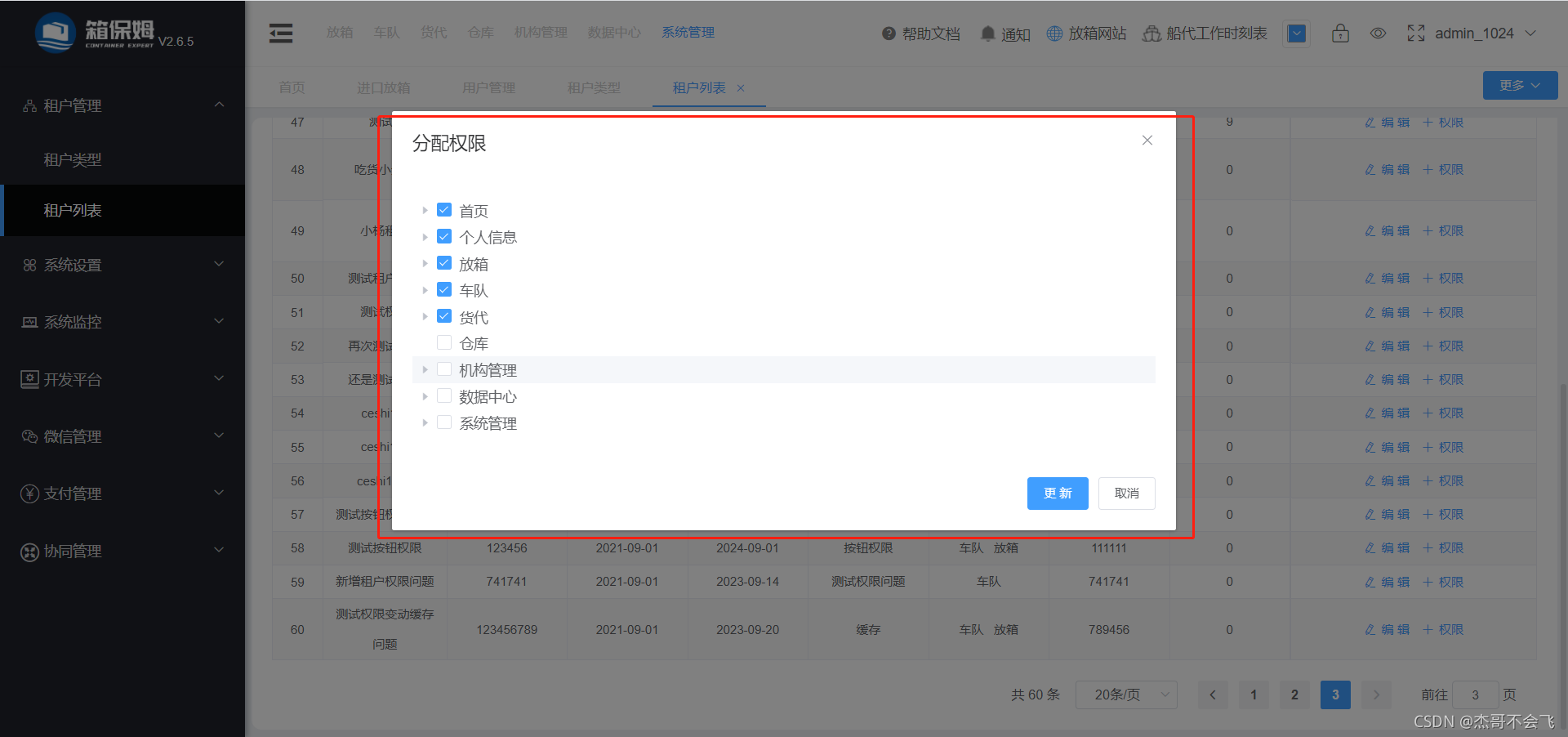Check the 机构管理 permission checkbox
This screenshot has width=1568, height=737.
pos(444,369)
